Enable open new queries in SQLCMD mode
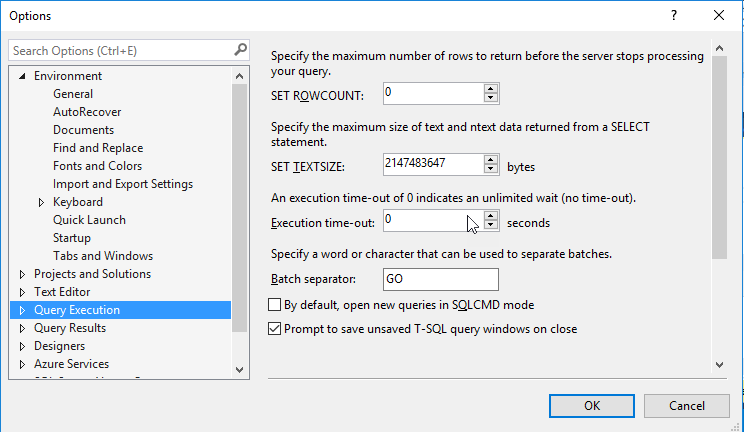The height and width of the screenshot is (432, 744). point(276,305)
